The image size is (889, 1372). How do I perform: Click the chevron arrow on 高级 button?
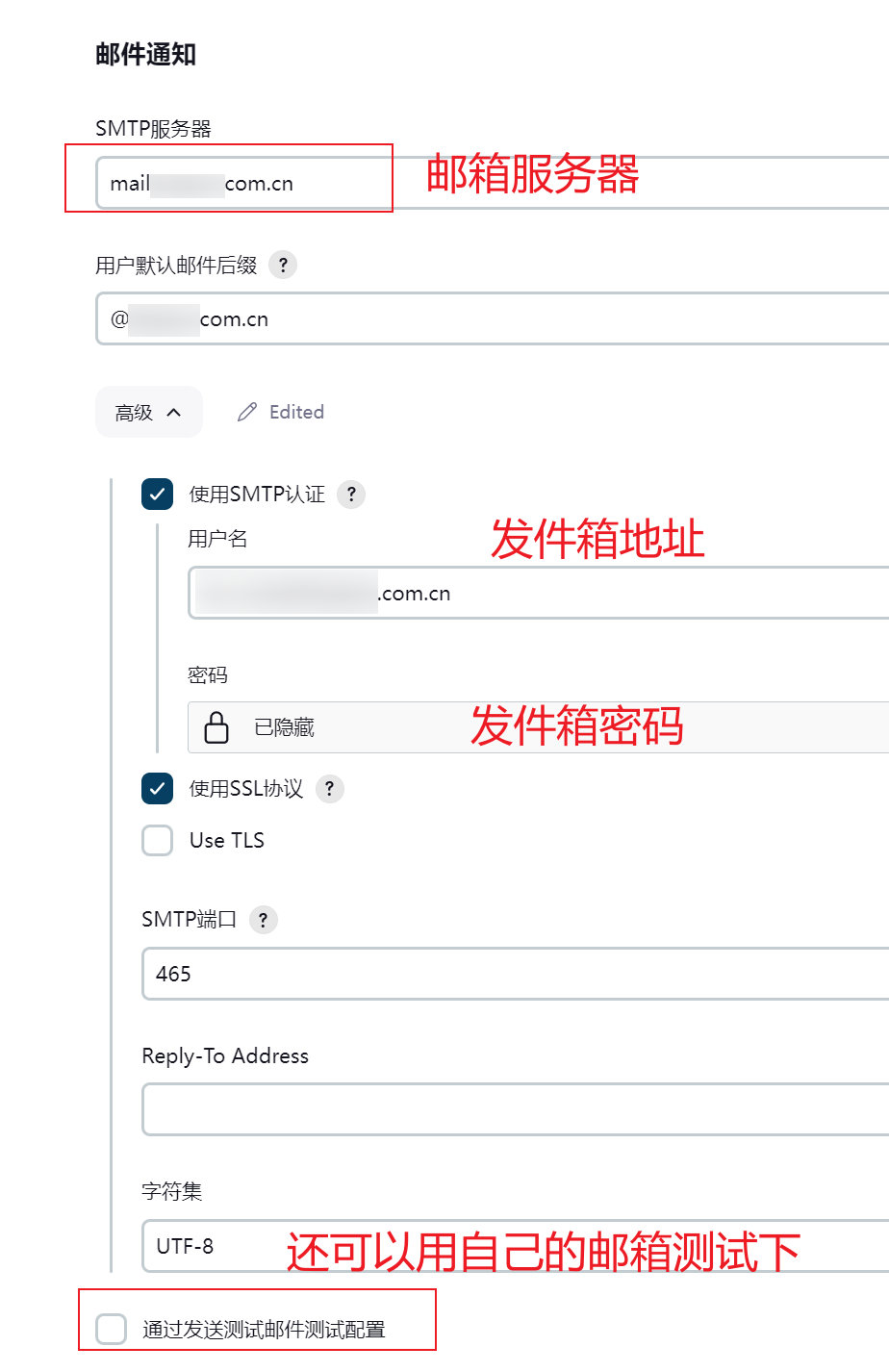click(174, 412)
